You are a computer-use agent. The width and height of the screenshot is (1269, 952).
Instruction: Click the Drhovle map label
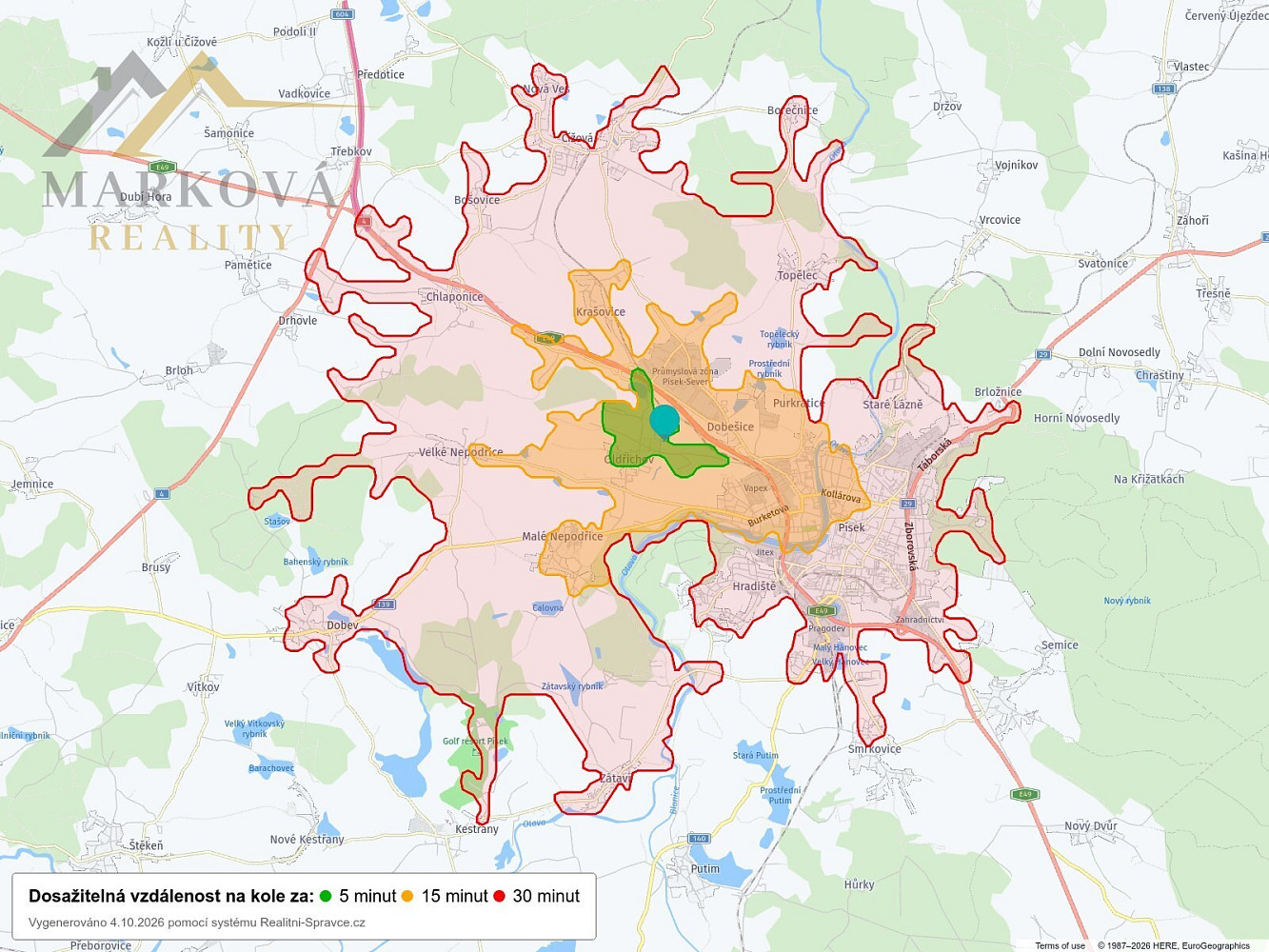pyautogui.click(x=298, y=321)
